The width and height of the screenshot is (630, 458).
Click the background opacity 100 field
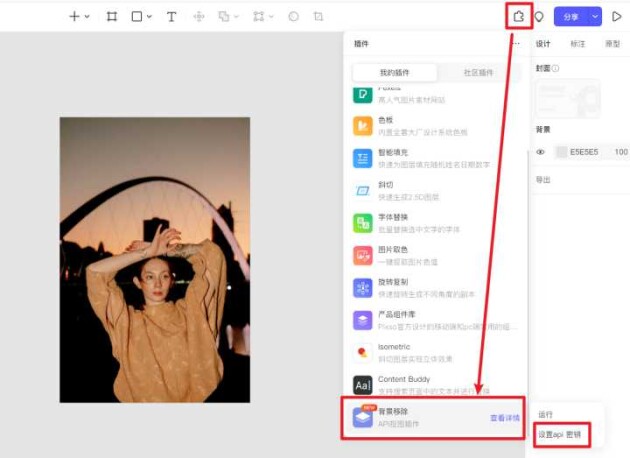[621, 152]
